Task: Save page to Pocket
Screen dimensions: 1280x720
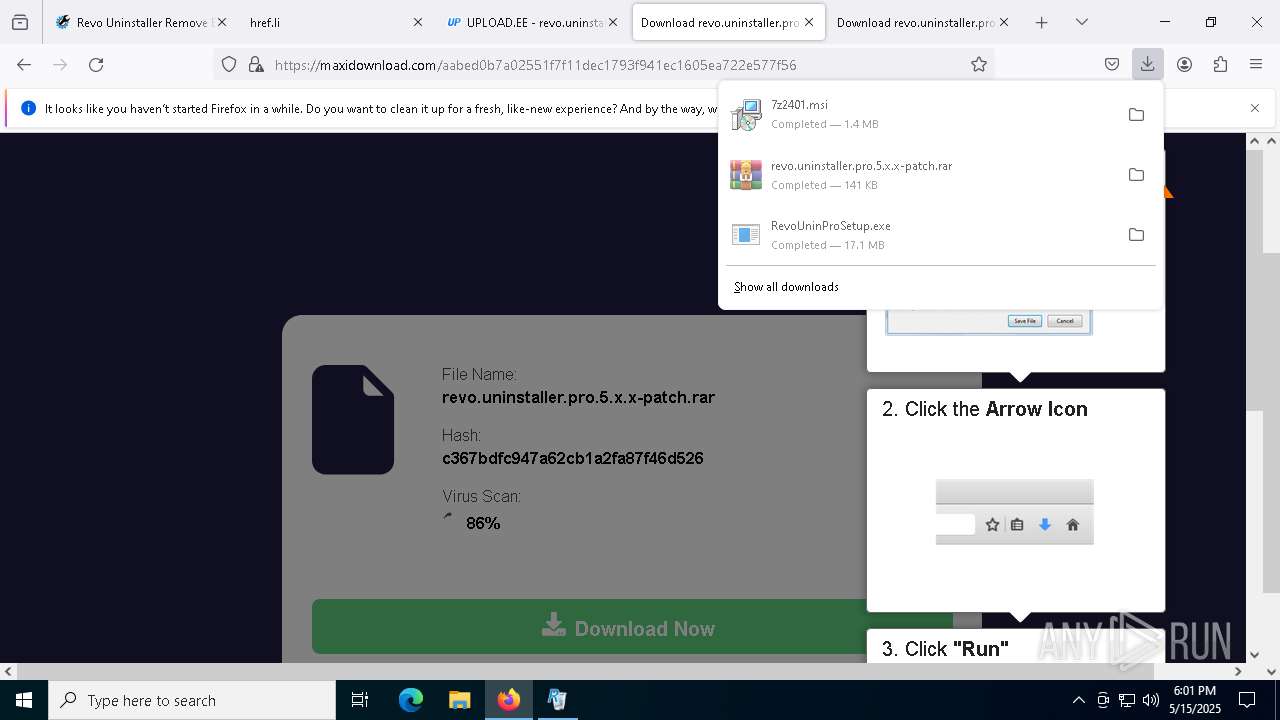Action: 1112,64
